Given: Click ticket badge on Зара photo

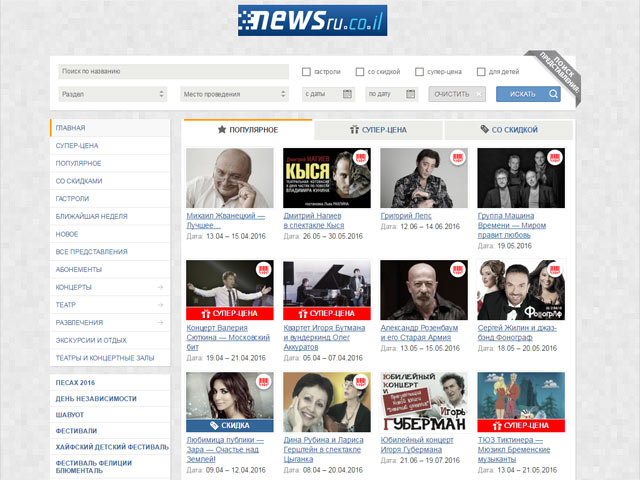Looking at the screenshot, I should click(x=264, y=382).
